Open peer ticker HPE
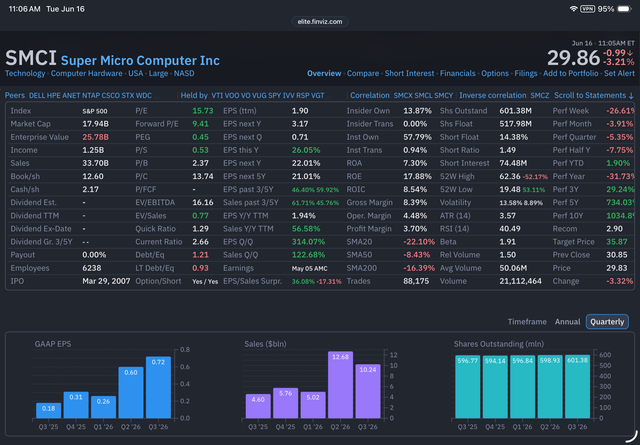 pos(53,96)
